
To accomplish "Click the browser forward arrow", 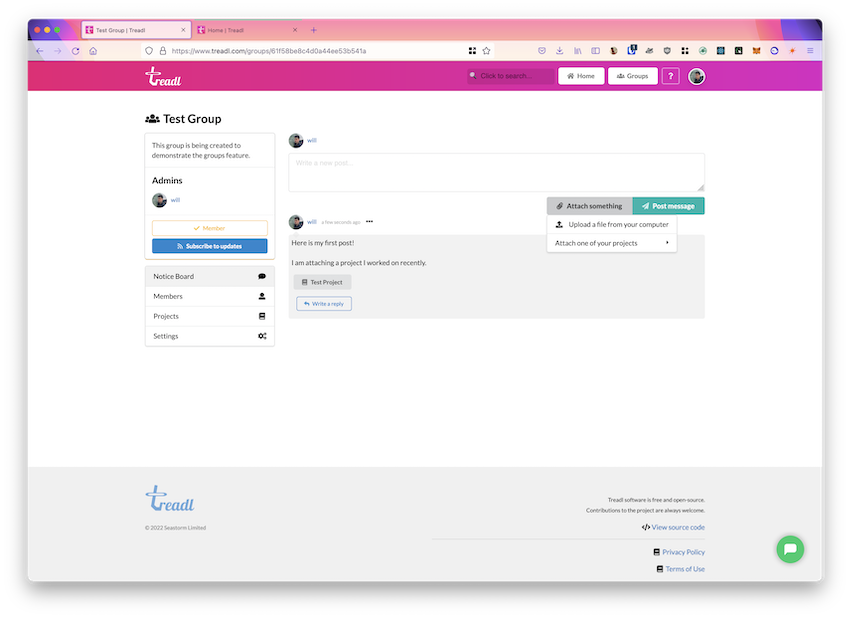I will pos(57,51).
